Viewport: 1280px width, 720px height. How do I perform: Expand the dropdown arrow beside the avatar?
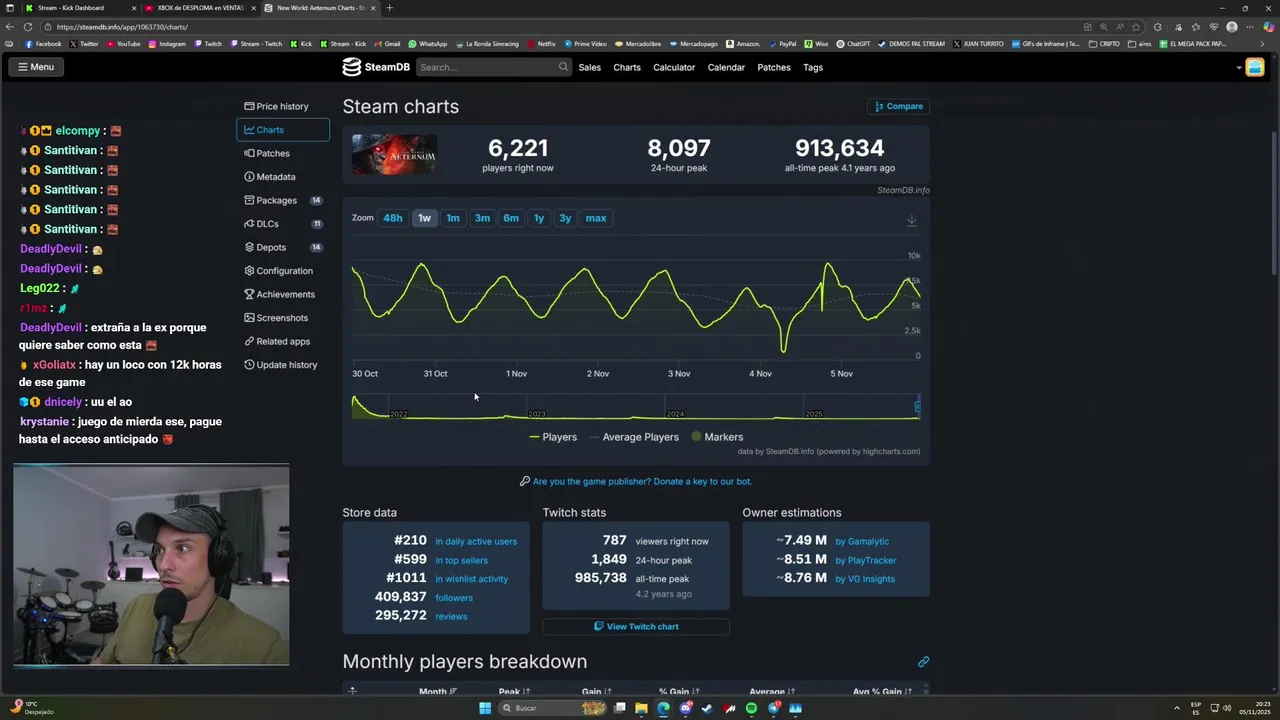click(1238, 68)
